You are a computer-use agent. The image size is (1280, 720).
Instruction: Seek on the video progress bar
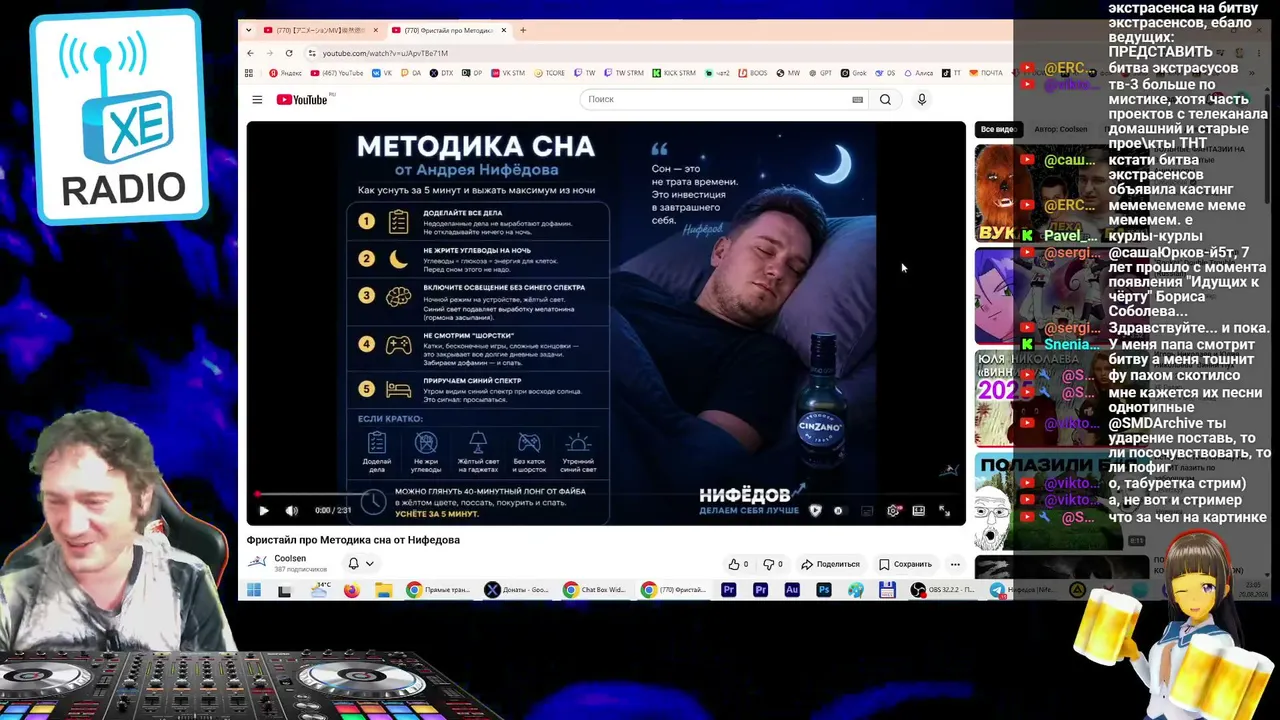click(x=606, y=494)
